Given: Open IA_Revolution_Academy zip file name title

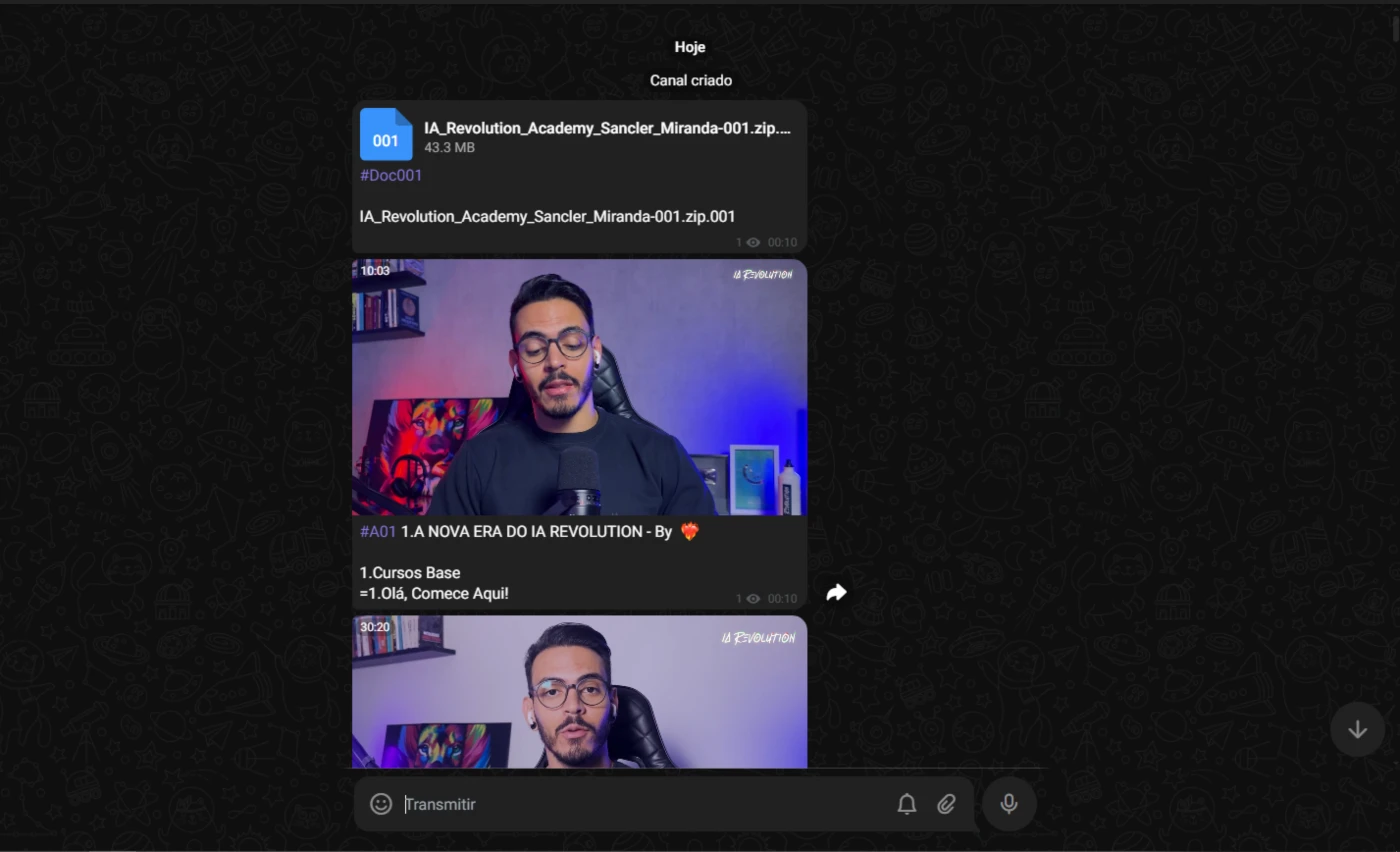Looking at the screenshot, I should pos(607,128).
